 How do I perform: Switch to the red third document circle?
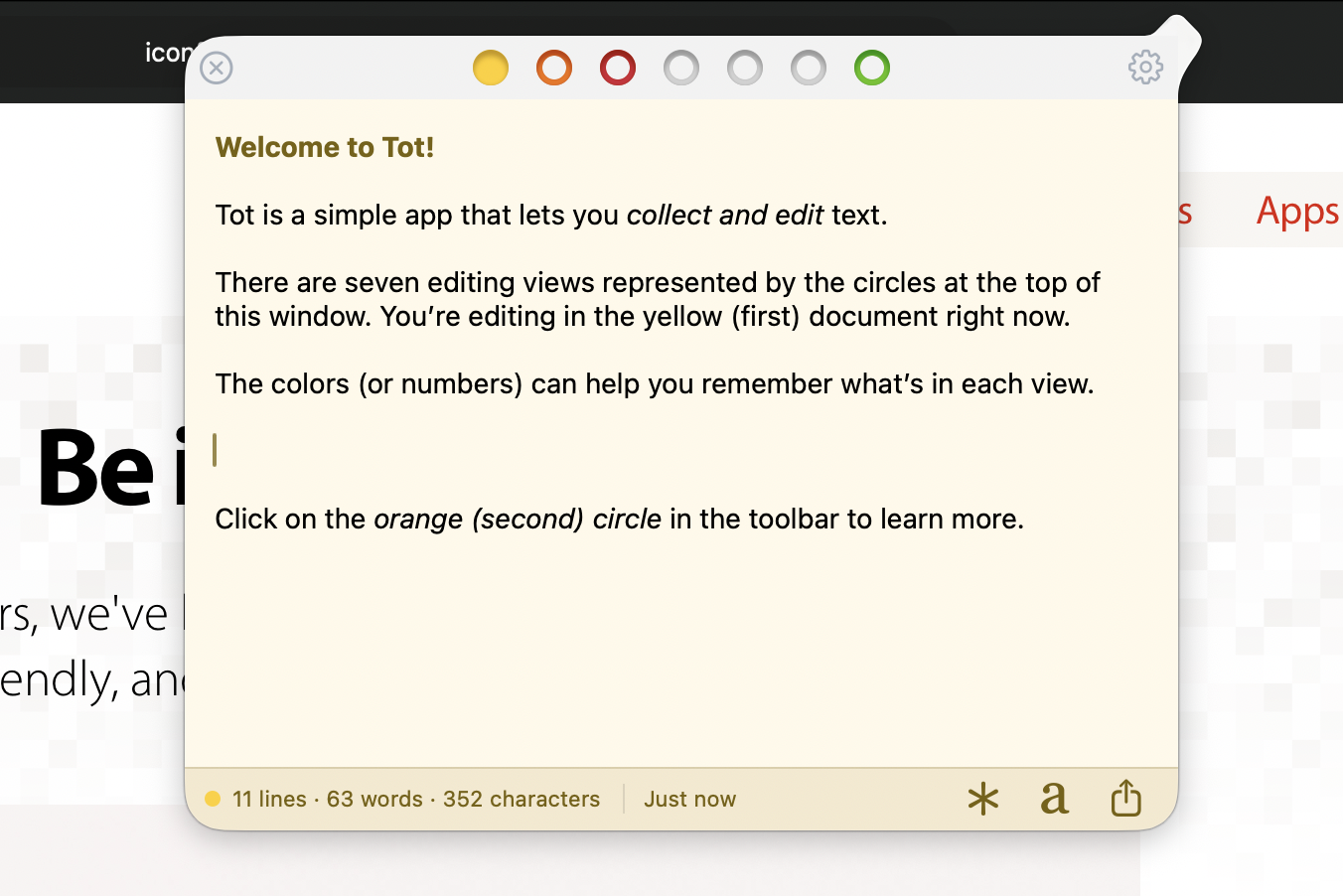pos(618,68)
